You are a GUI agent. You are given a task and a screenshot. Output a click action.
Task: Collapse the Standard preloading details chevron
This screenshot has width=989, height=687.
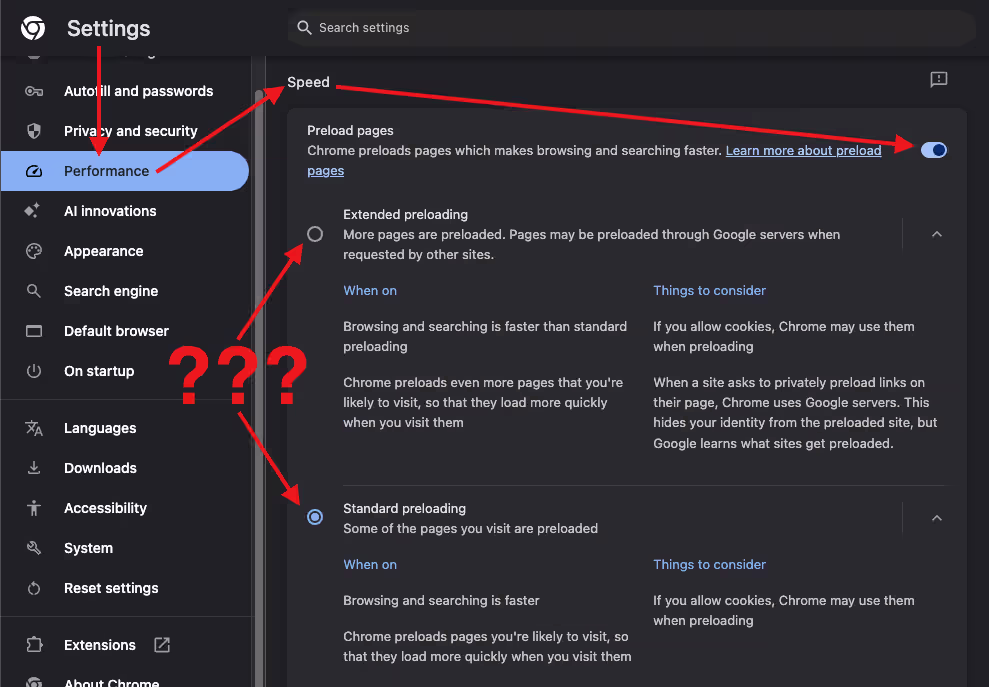(937, 518)
